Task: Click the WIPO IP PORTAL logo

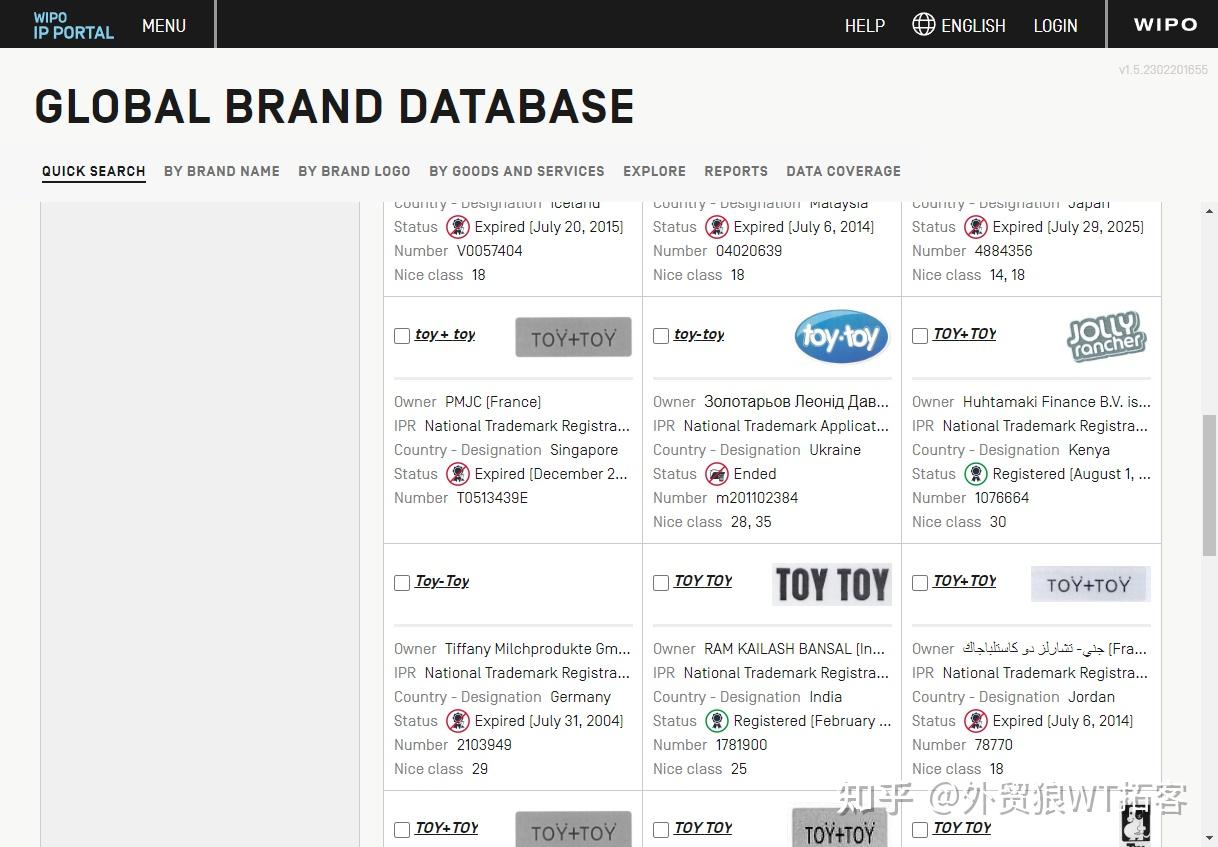Action: [x=71, y=25]
